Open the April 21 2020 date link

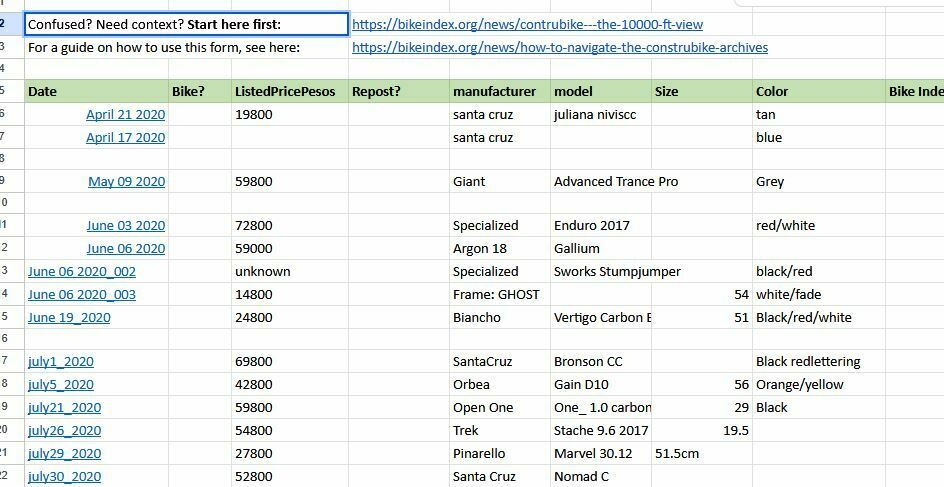125,115
